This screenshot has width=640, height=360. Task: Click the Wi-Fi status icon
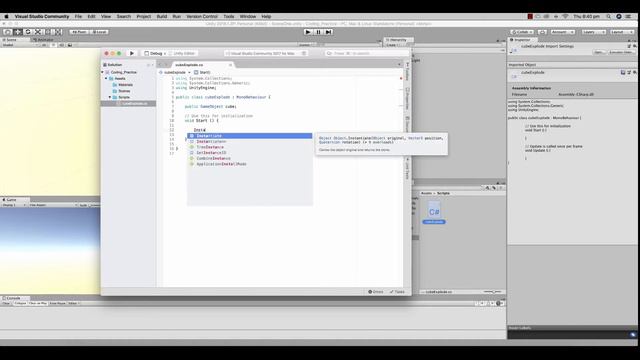[x=565, y=16]
